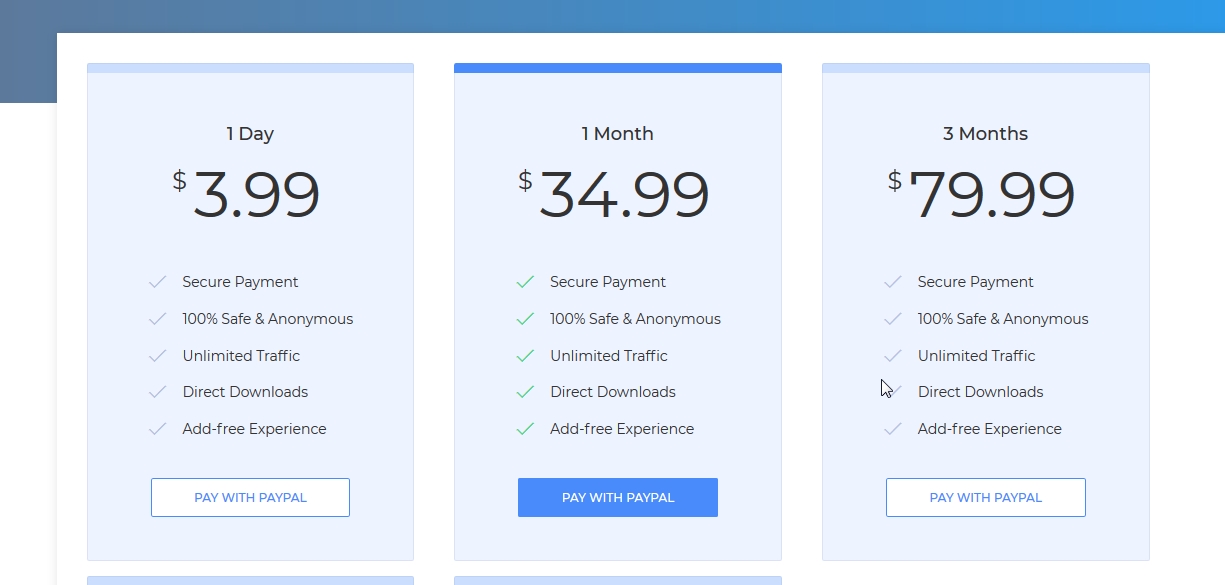
Task: Click checkmark by 100% Safe & Anonymous in 3 Months plan
Action: click(893, 319)
